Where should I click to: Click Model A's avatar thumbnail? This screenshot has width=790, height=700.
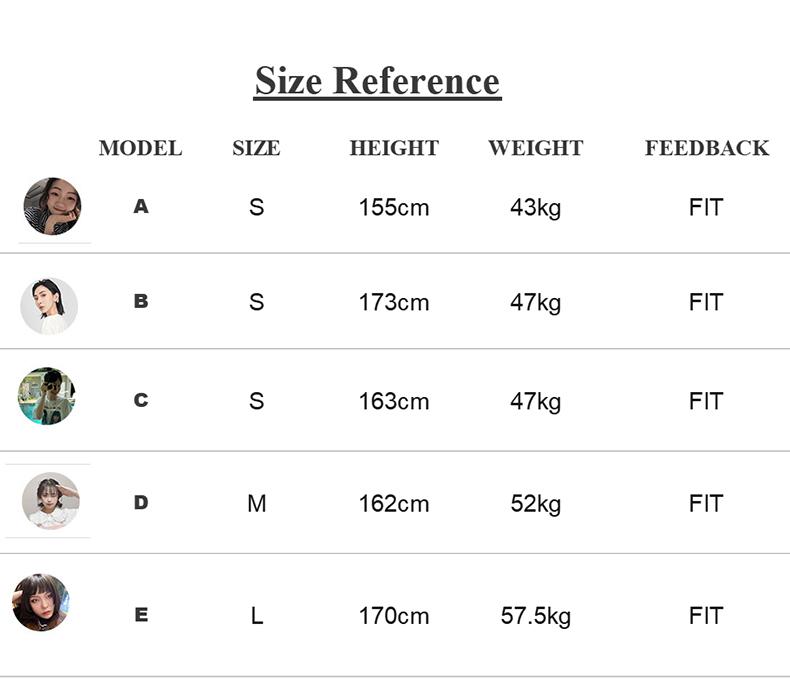pos(52,206)
